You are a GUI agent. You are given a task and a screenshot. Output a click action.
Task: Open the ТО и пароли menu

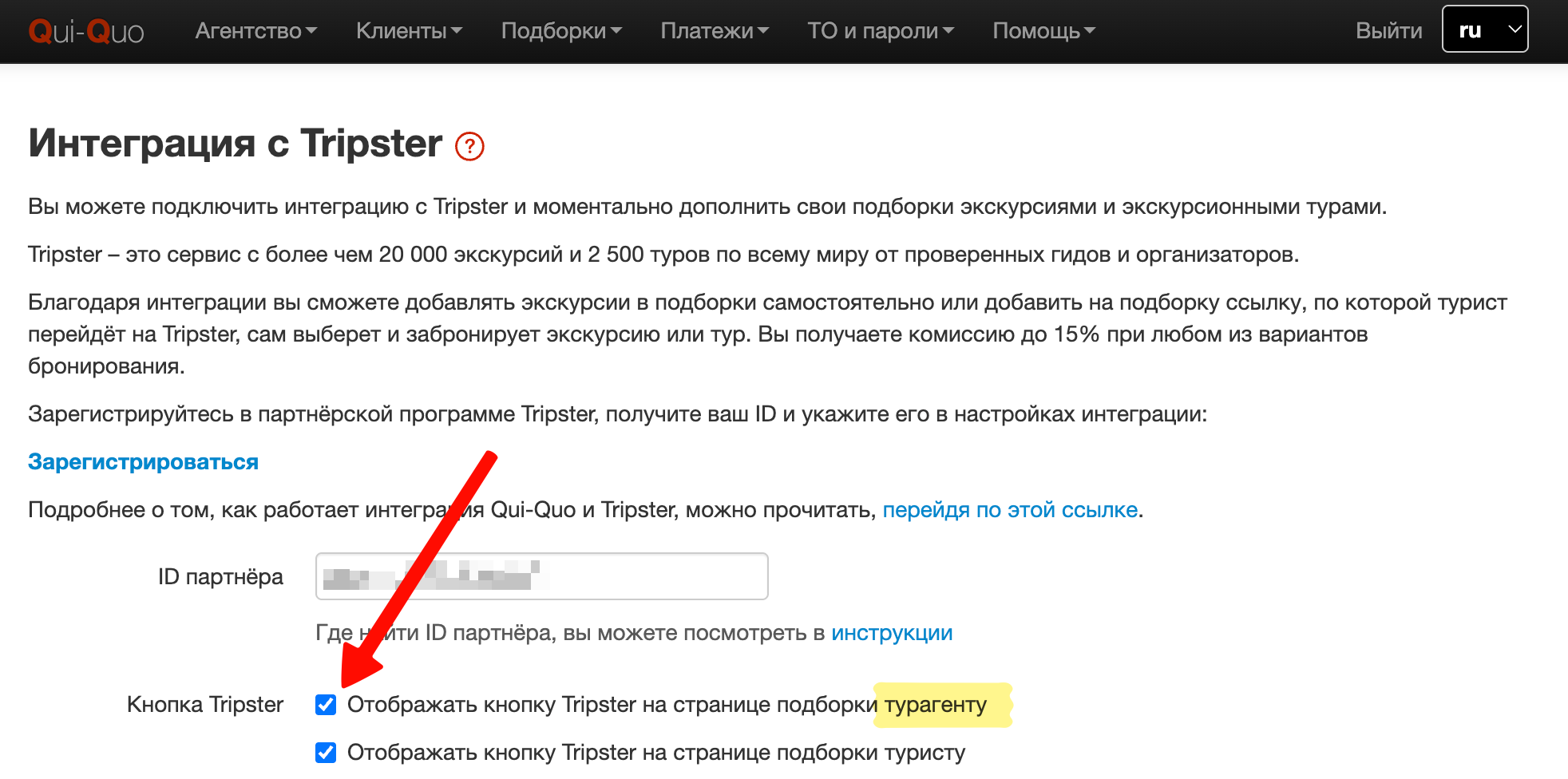click(881, 30)
